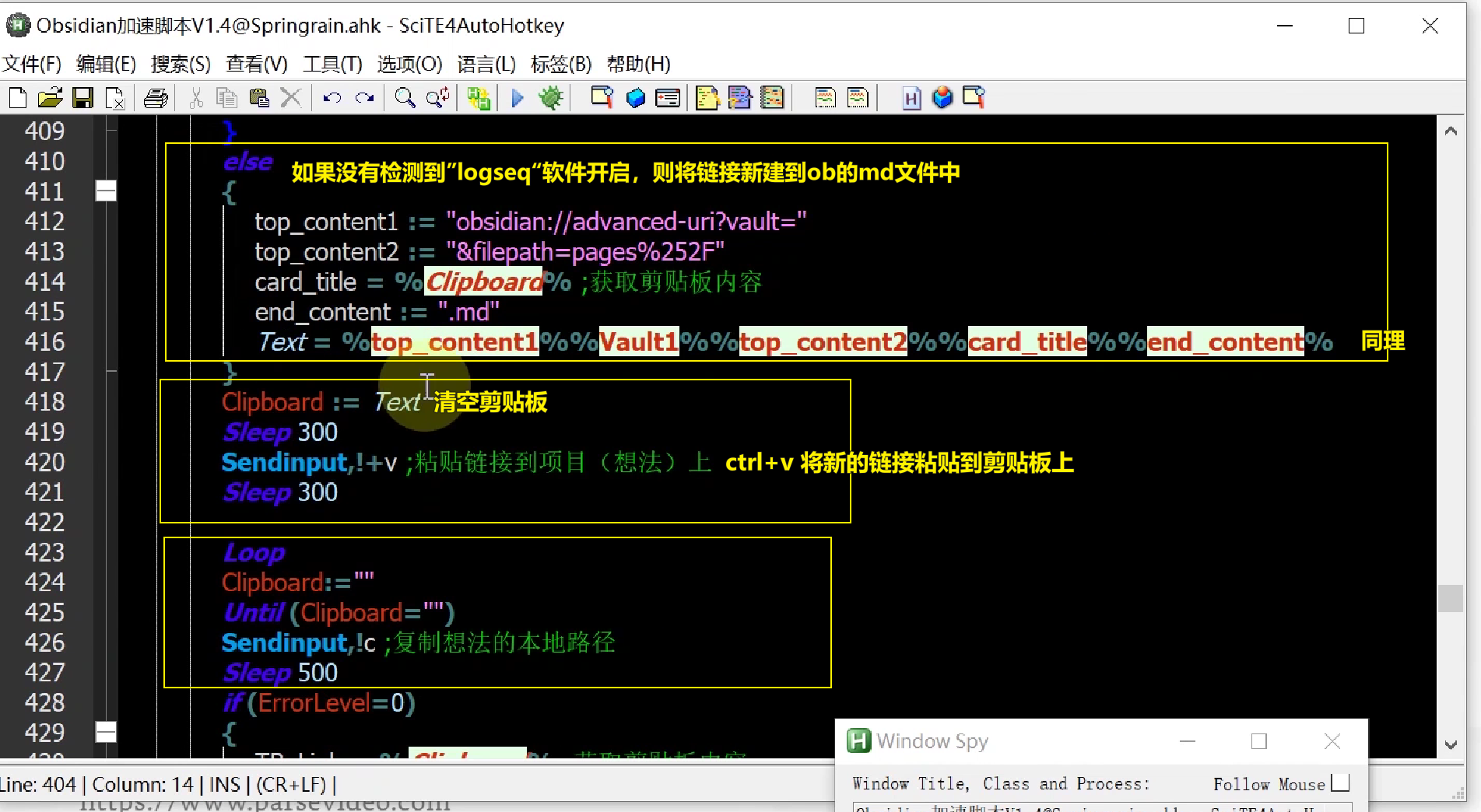Click the editor scrollbar up arrow

(x=1451, y=131)
